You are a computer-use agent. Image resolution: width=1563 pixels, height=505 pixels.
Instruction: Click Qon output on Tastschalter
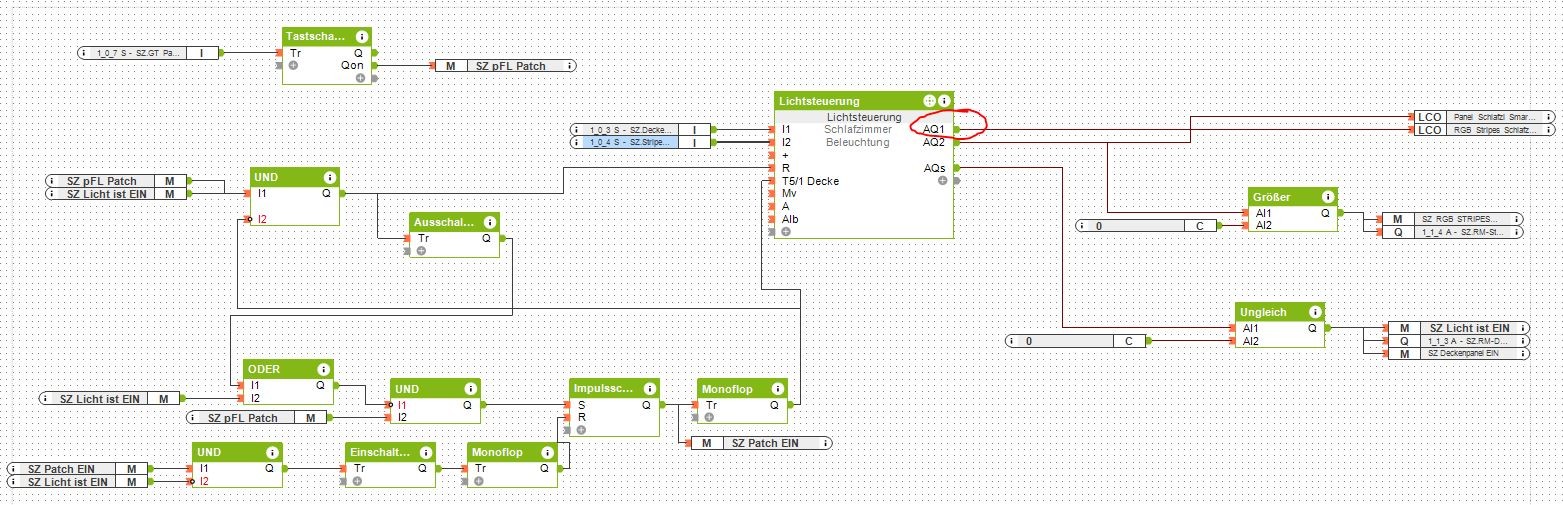tap(353, 65)
